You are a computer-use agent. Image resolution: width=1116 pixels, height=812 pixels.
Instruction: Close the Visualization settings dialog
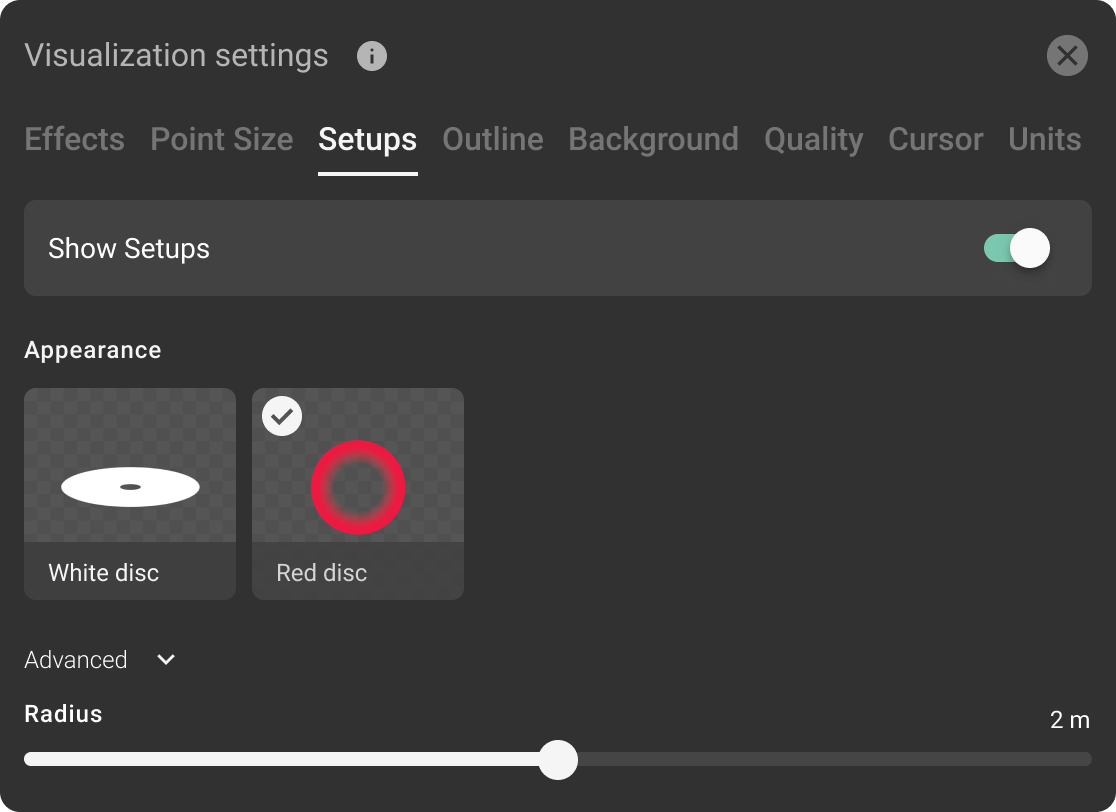[1067, 56]
